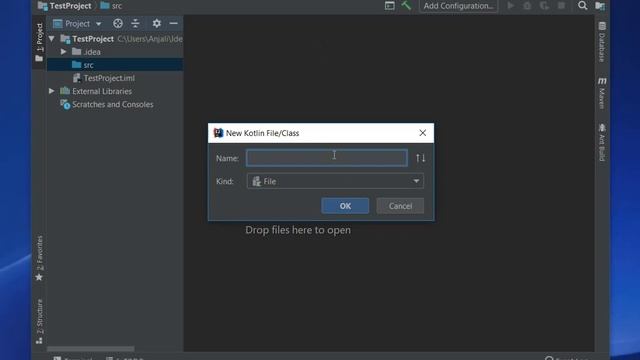Click Add Configuration button
Viewport: 640px width, 360px height.
458,6
